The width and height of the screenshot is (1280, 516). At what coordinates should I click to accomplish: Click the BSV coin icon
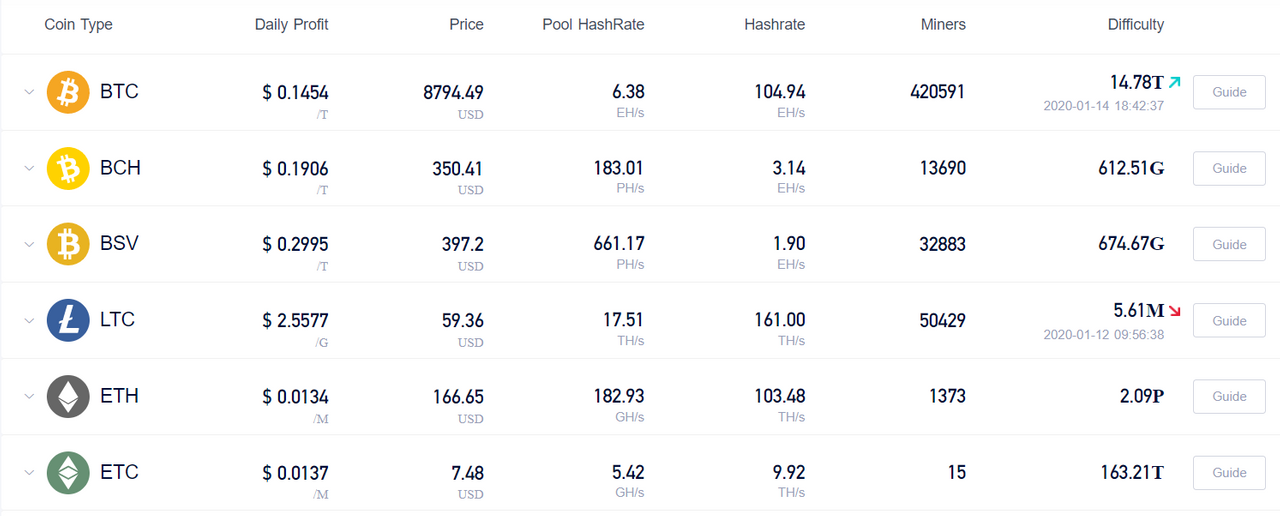coord(68,244)
